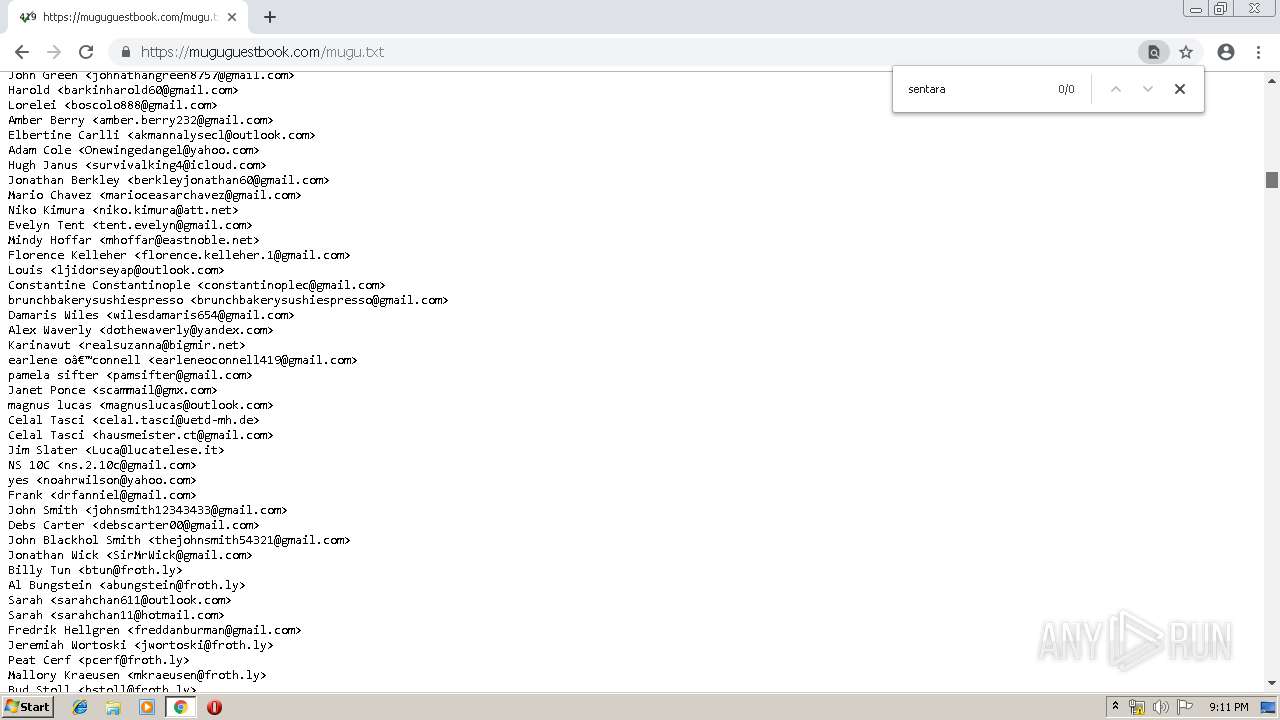This screenshot has height=720, width=1280.
Task: Click the 'magnus lucas' entry
Action: coord(141,405)
